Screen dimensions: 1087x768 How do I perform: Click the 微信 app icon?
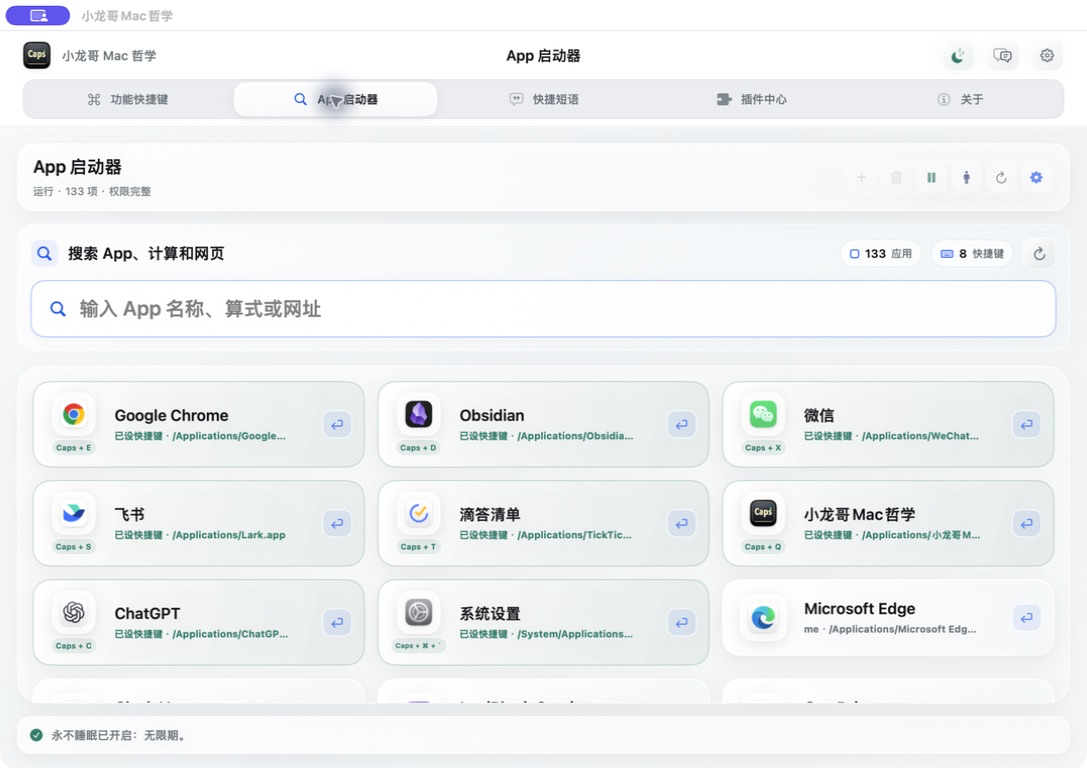point(763,414)
